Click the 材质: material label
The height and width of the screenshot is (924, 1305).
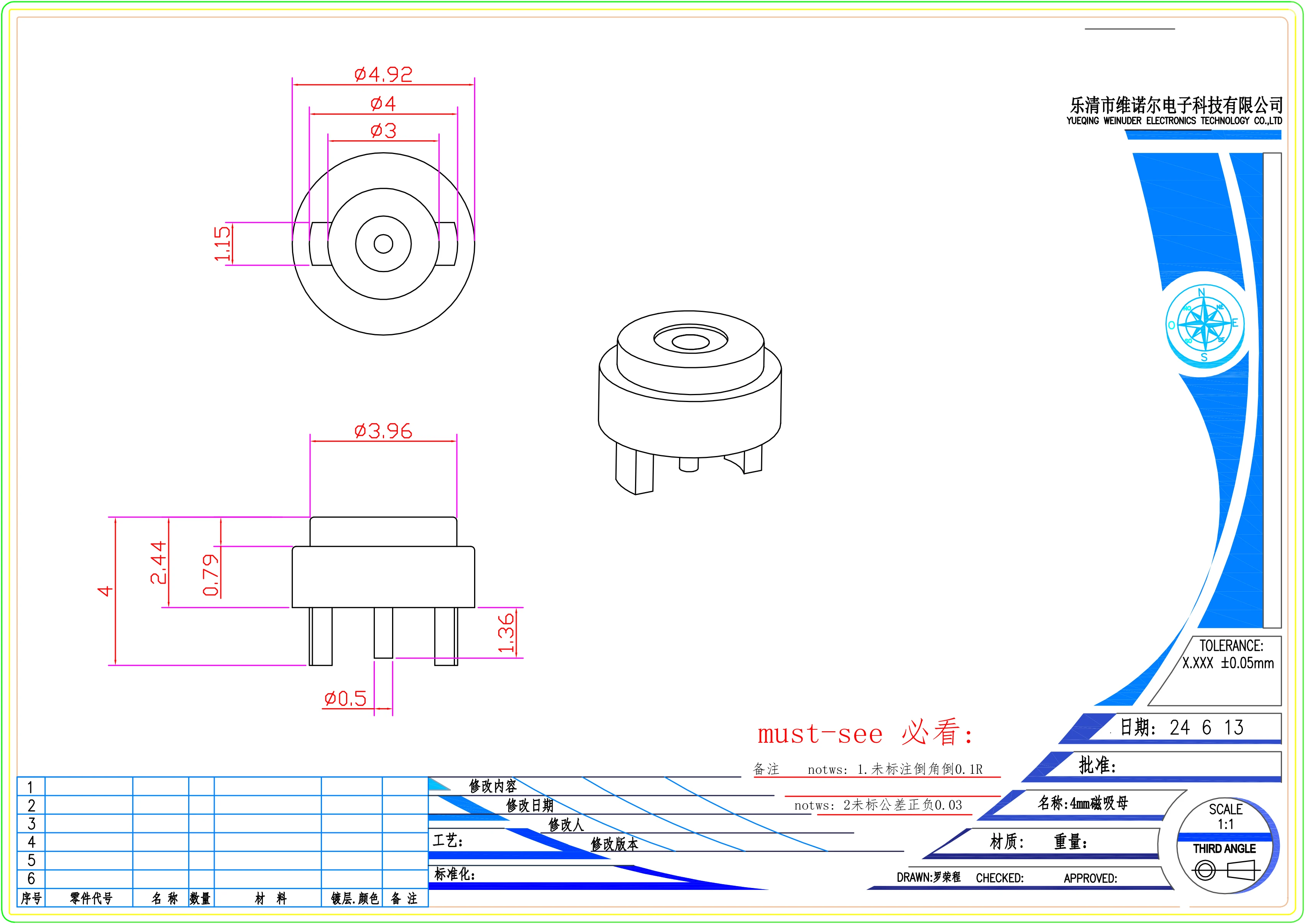tap(1007, 842)
